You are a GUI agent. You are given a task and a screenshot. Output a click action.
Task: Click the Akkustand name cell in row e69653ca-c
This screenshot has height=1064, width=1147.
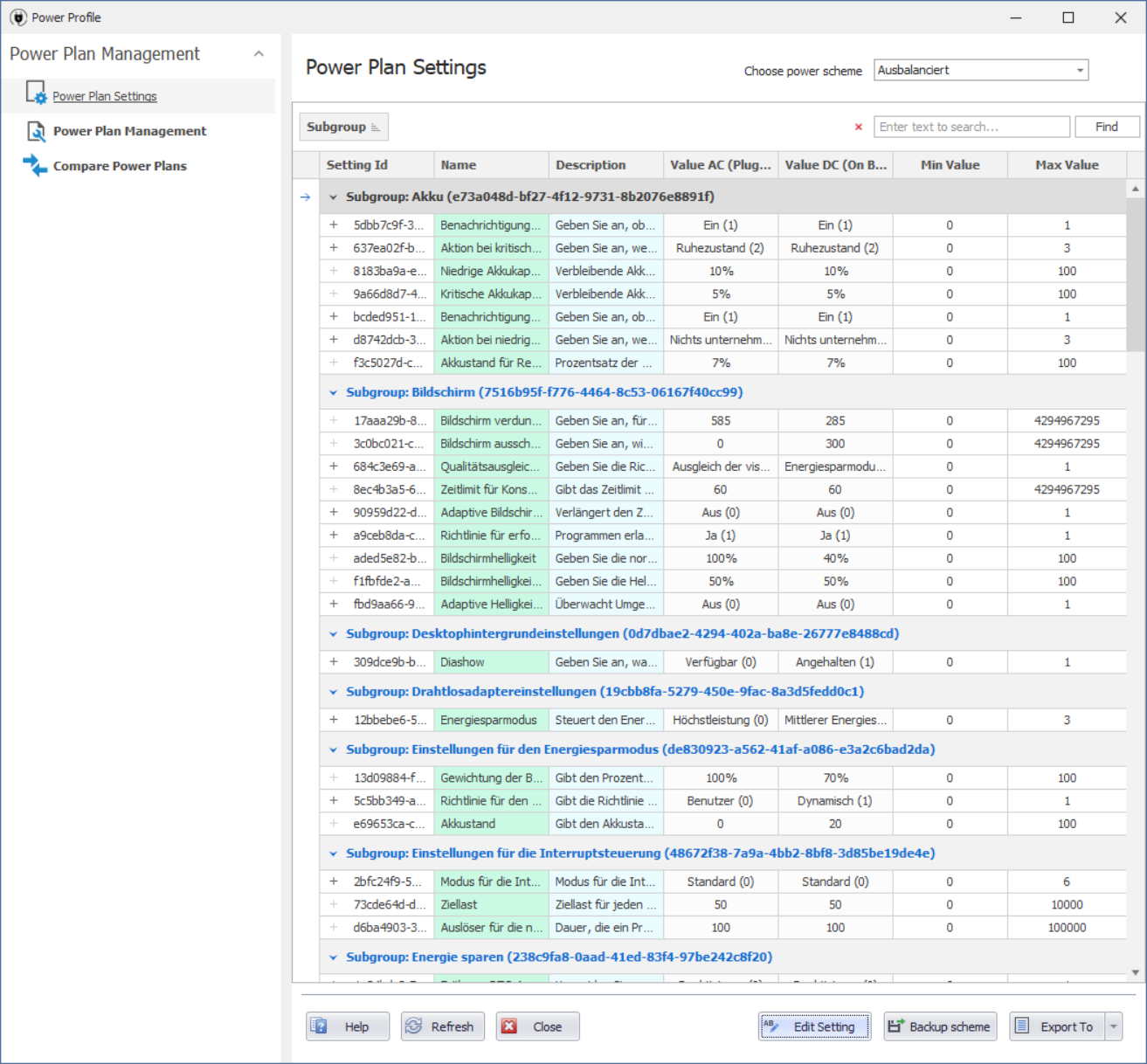(x=491, y=824)
